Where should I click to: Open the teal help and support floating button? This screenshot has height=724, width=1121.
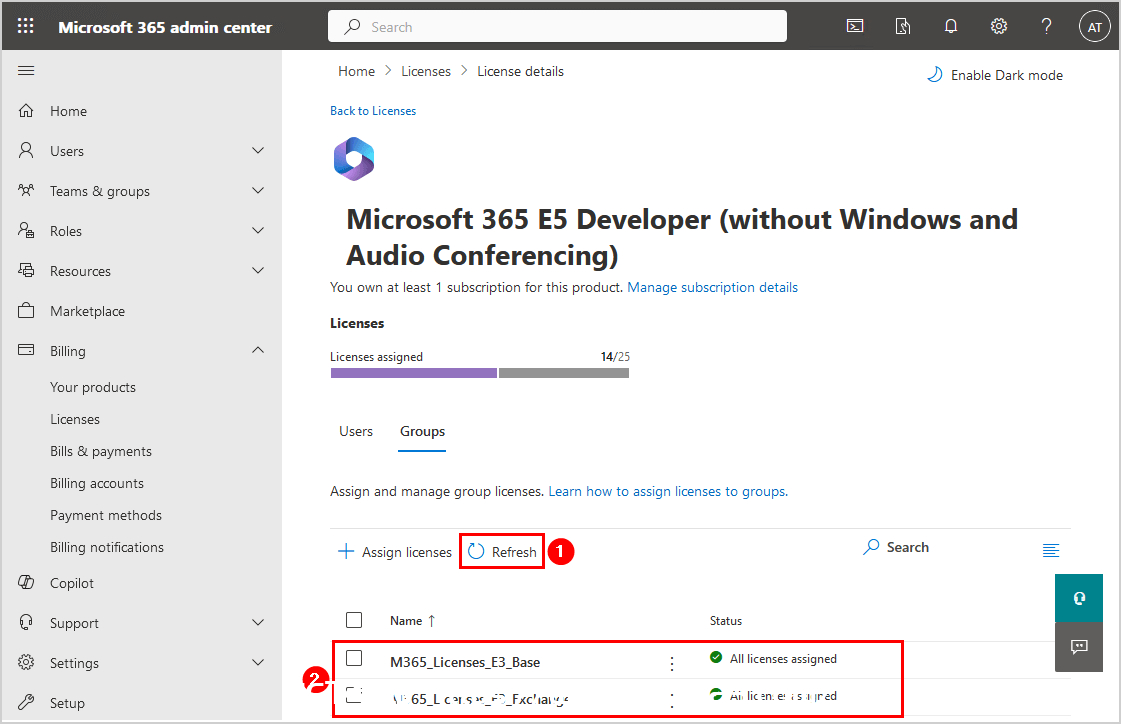click(1079, 598)
